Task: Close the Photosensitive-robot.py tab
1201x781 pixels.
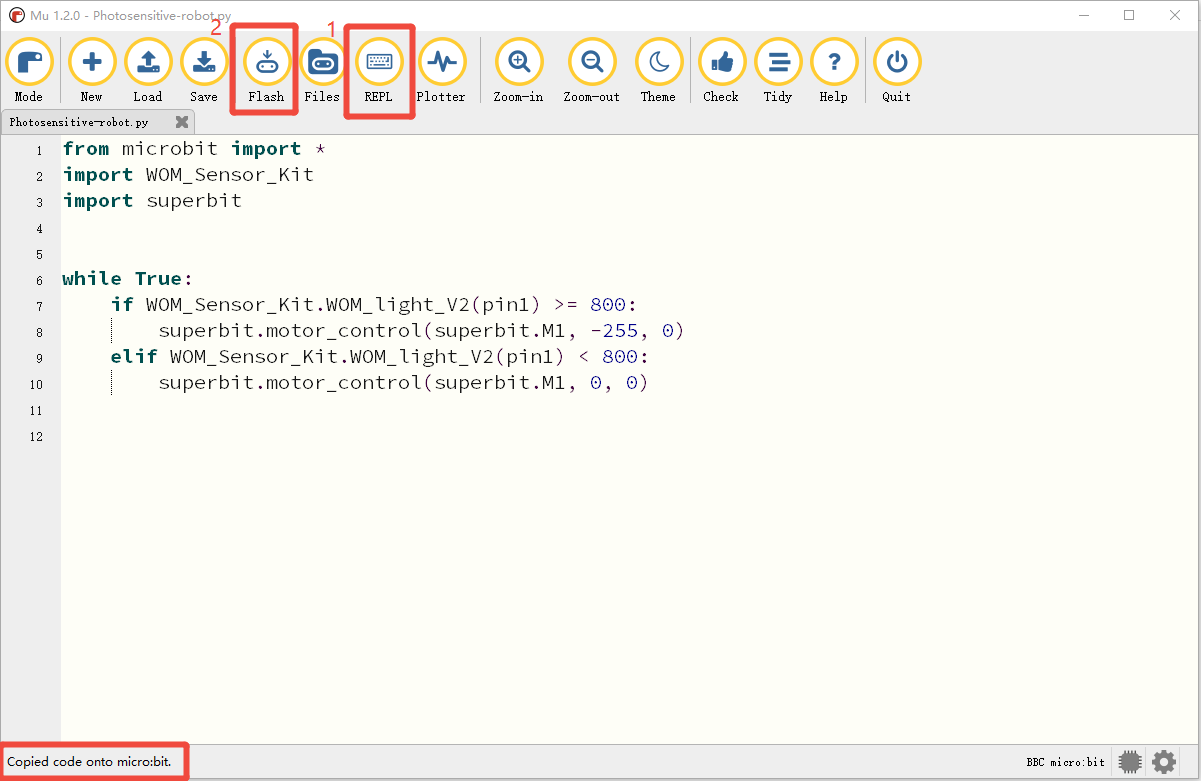Action: (181, 122)
